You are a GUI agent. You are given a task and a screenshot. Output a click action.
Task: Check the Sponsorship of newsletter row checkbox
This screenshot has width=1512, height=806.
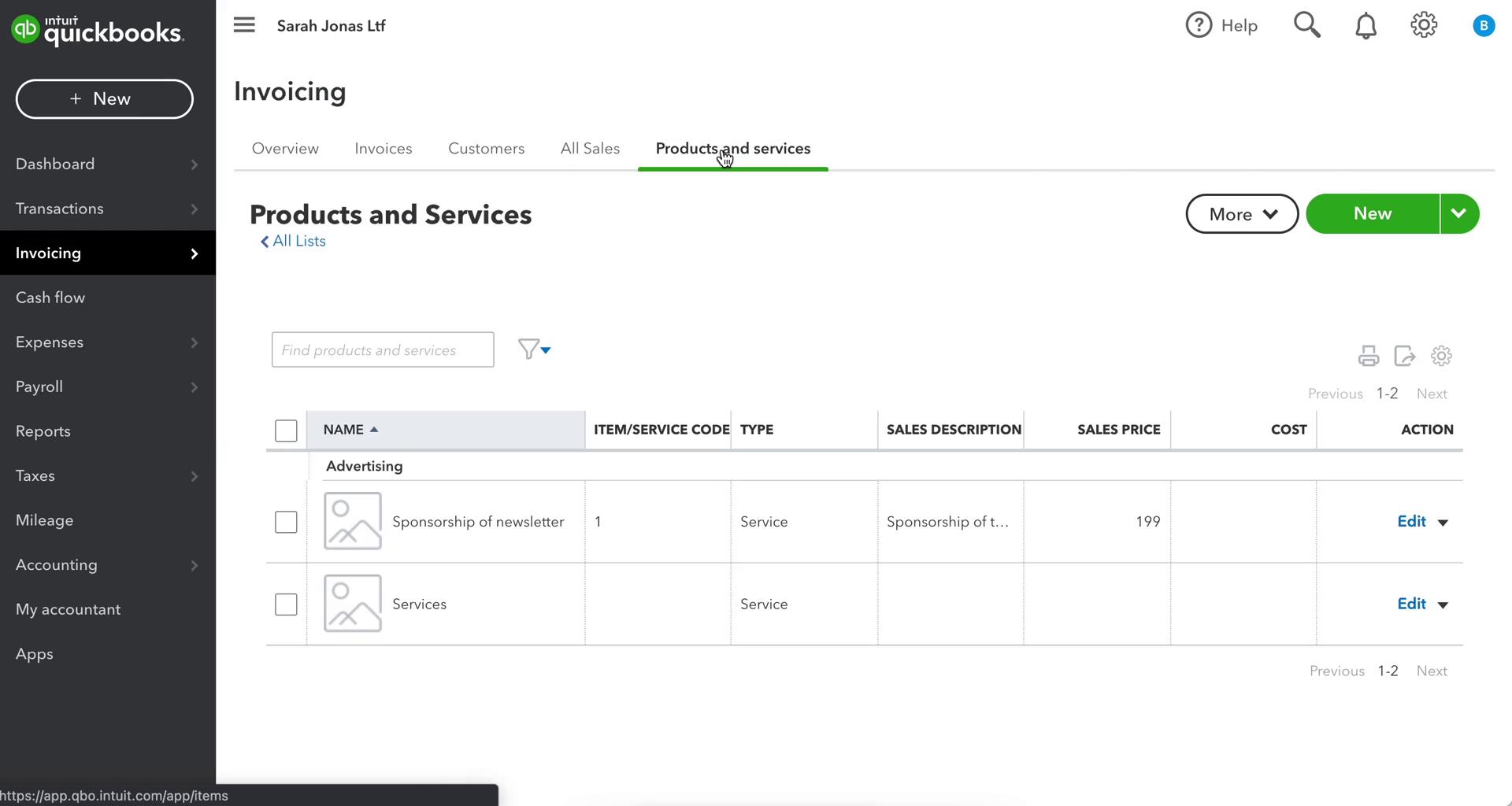[x=286, y=522]
